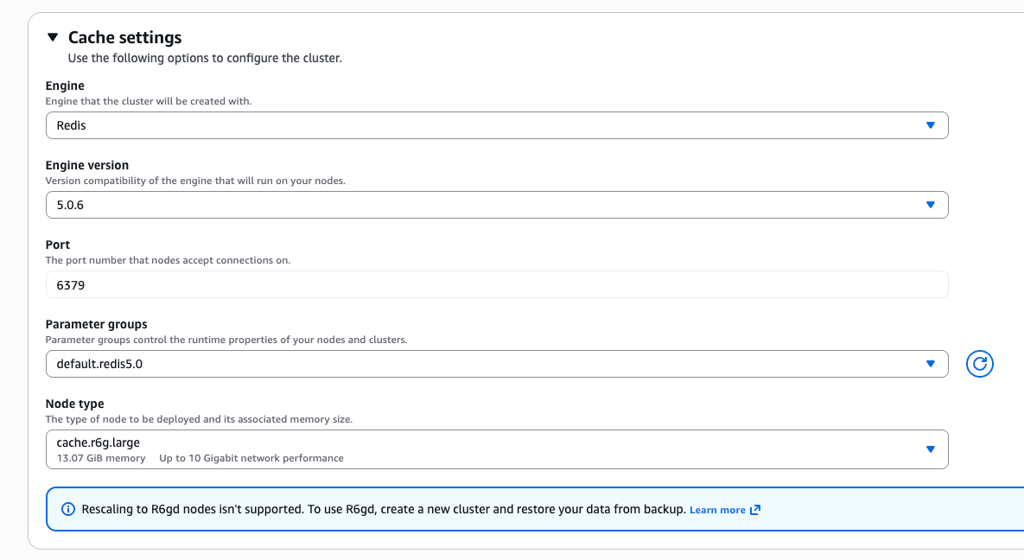Click the 'Version compatibility of the engine' description
The height and width of the screenshot is (560, 1024).
coord(195,181)
